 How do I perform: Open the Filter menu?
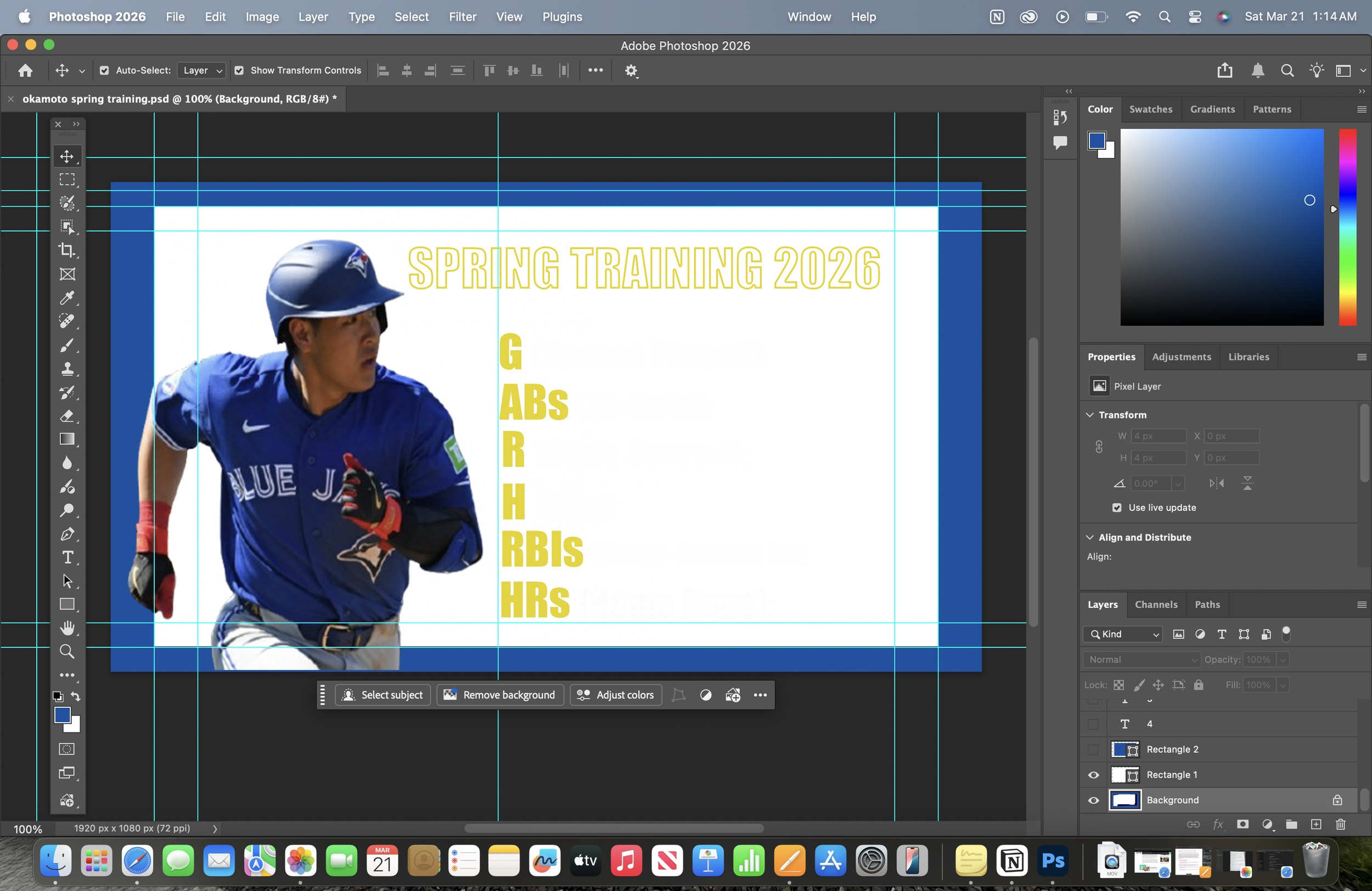click(462, 16)
